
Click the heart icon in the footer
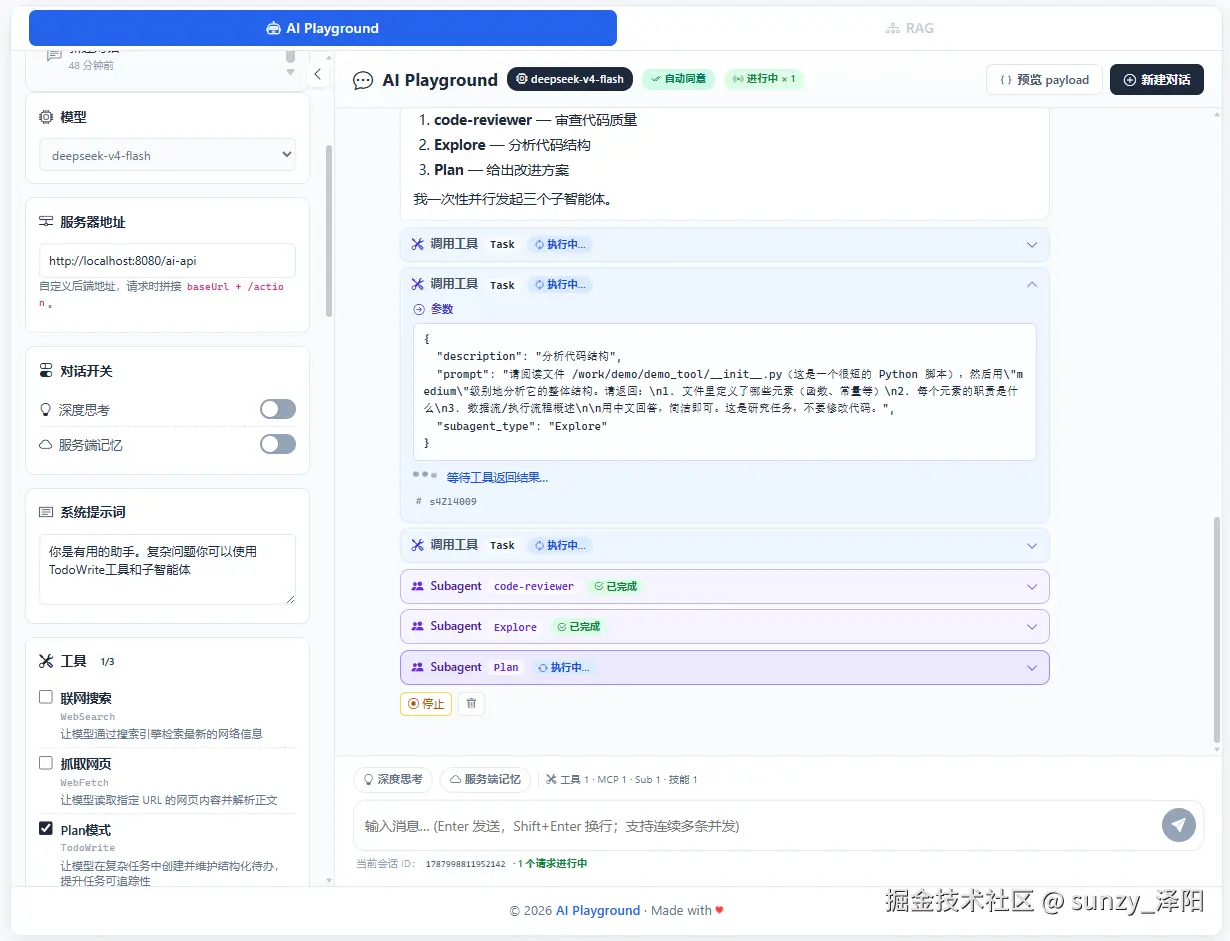click(719, 910)
